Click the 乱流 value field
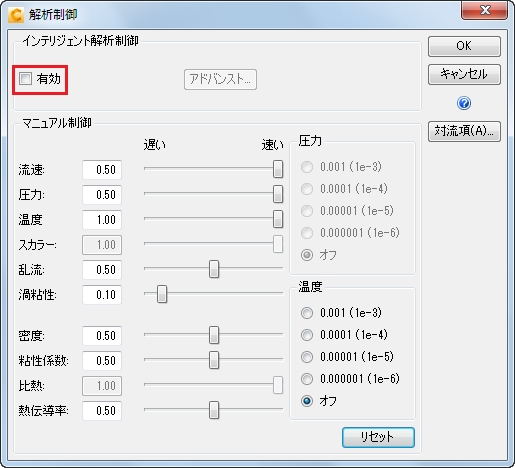 click(102, 270)
